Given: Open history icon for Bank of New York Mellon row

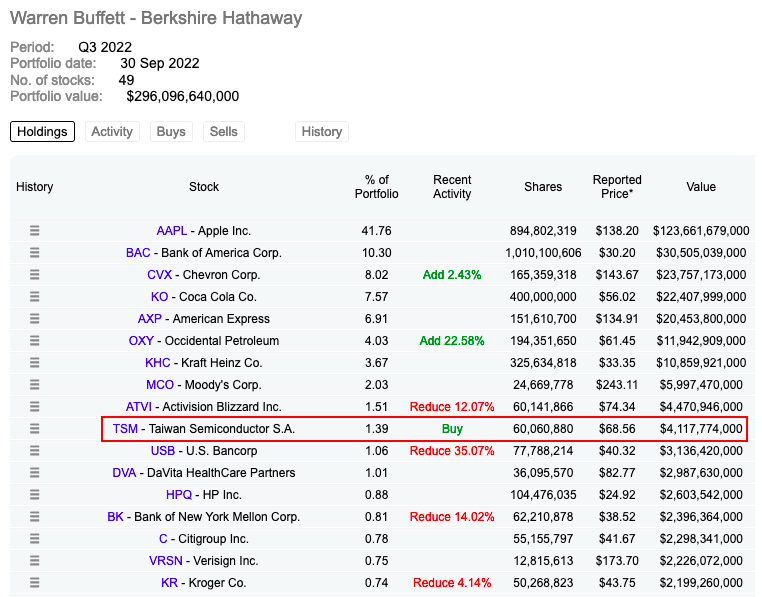Looking at the screenshot, I should 35,517.
